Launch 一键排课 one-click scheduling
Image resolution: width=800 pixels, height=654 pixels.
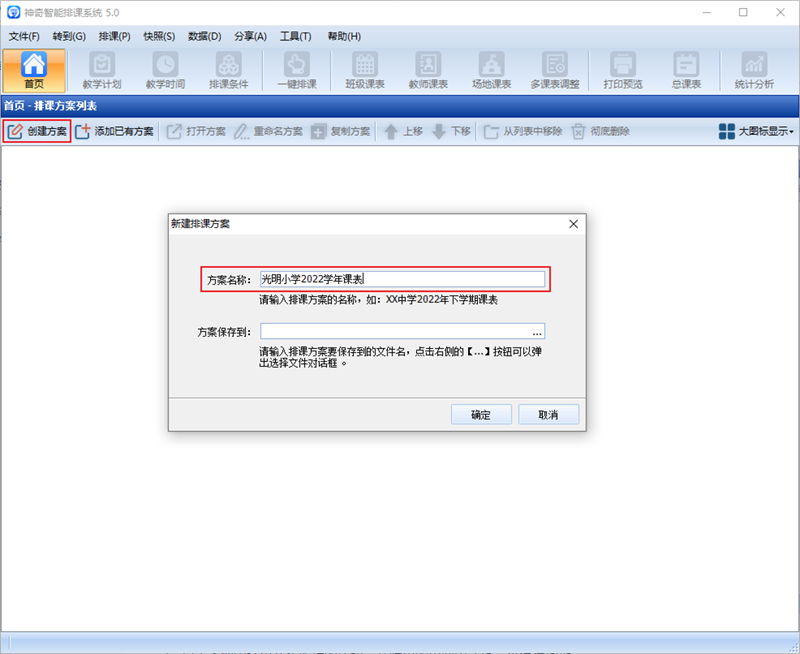tap(297, 70)
